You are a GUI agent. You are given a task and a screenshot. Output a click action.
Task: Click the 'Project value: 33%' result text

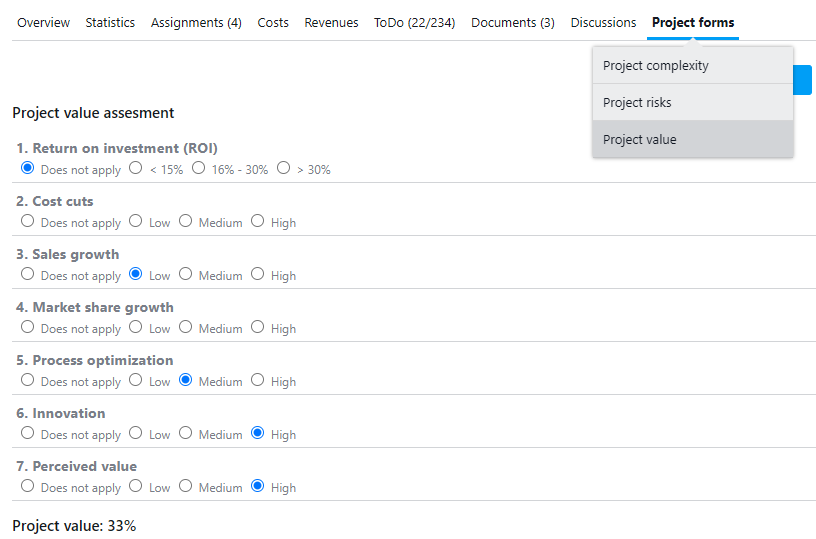click(x=74, y=526)
